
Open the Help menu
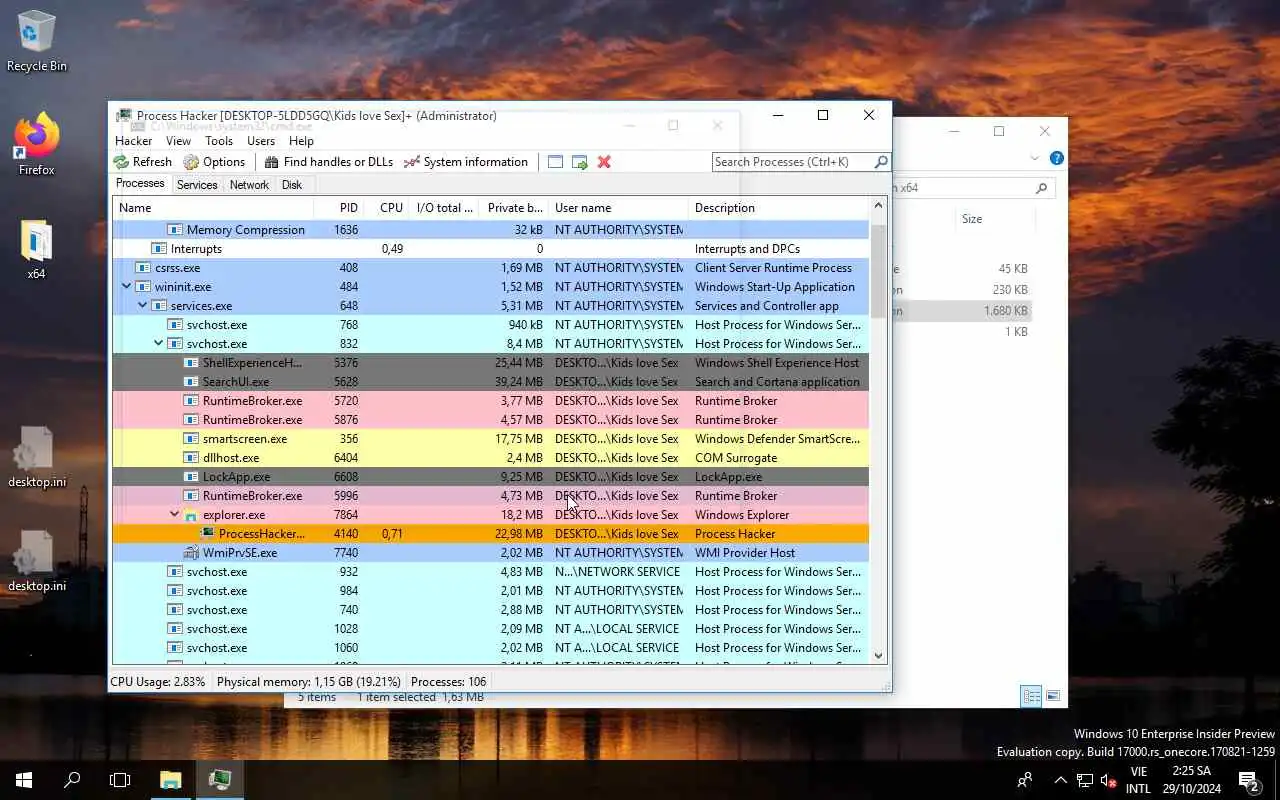pos(301,141)
